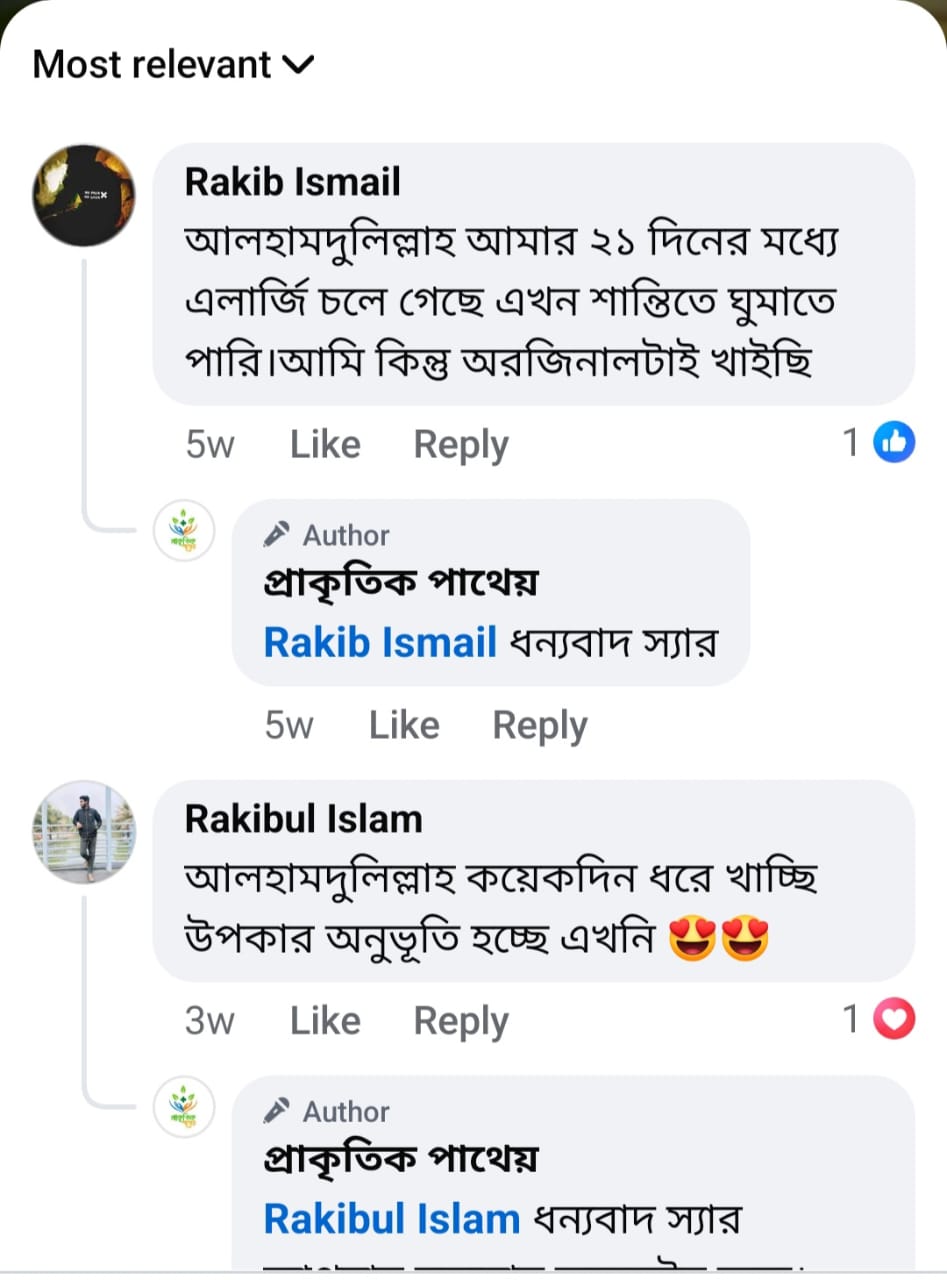947x1280 pixels.
Task: Reply to Rakibul Islam's comment
Action: point(461,1021)
